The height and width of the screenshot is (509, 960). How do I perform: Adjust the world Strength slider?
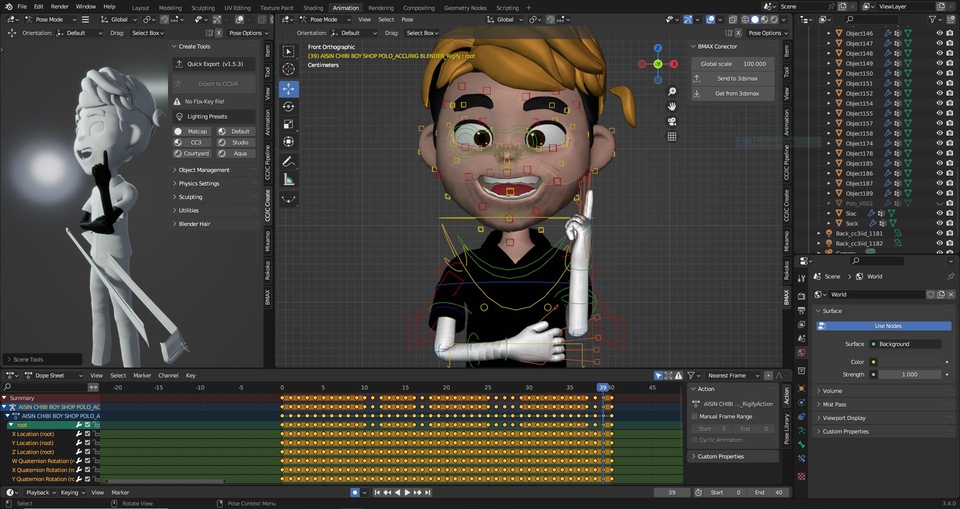click(x=909, y=374)
